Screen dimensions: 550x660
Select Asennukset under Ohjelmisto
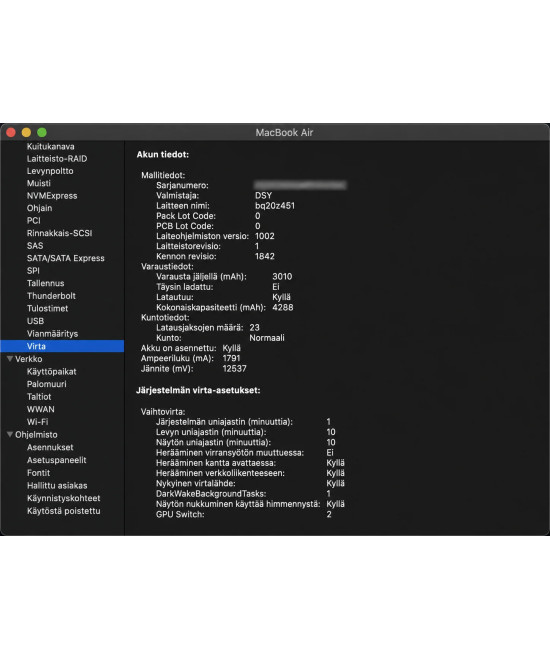(50, 447)
